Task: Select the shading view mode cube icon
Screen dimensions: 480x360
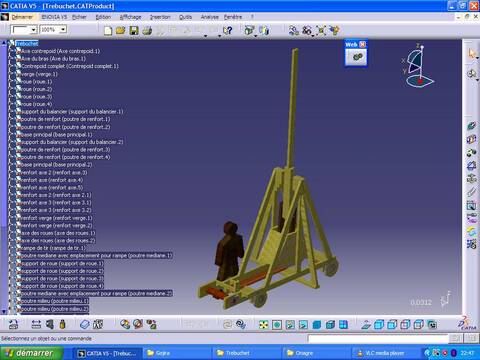Action: pyautogui.click(x=317, y=324)
